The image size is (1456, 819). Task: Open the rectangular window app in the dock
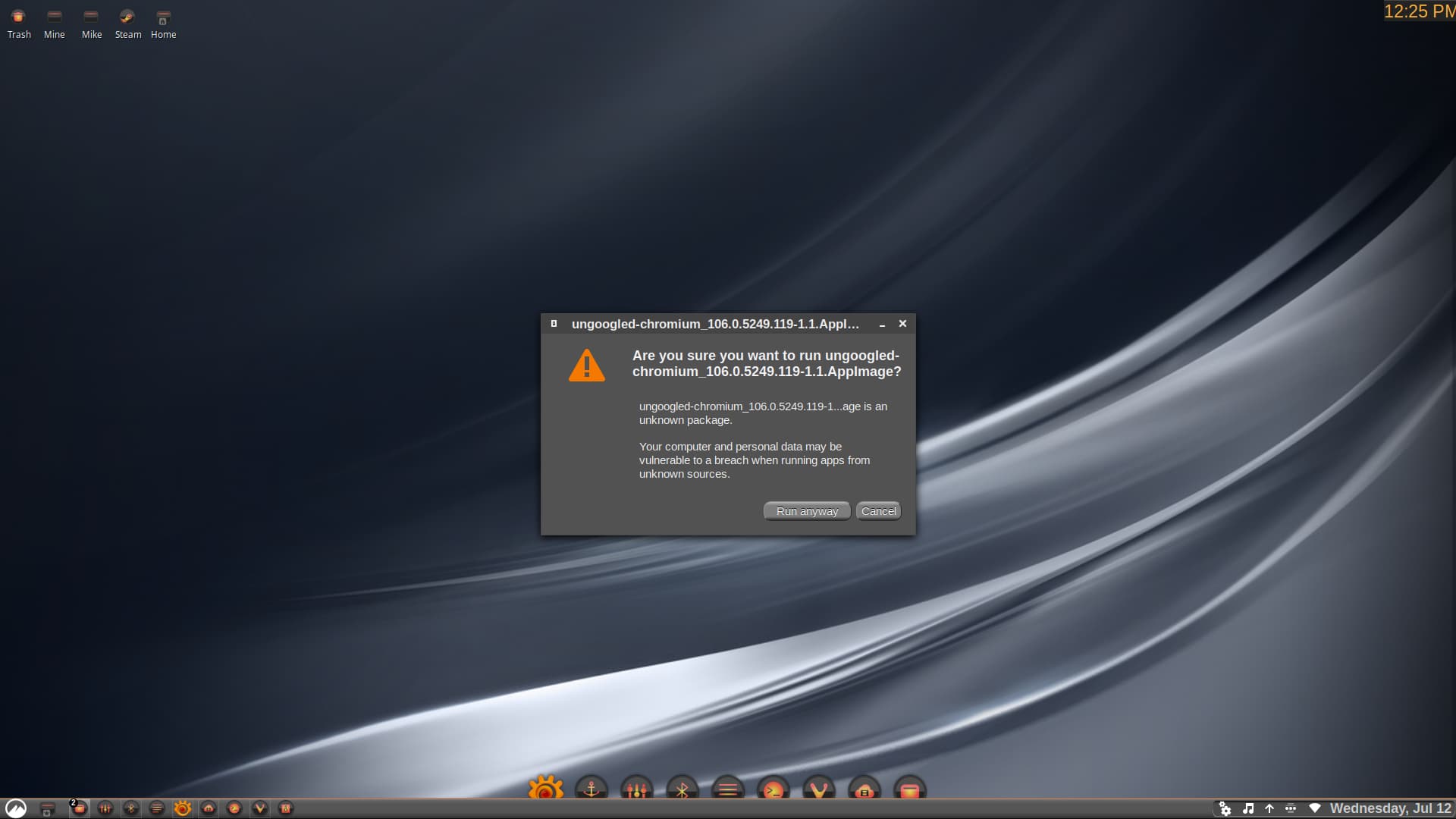point(910,789)
